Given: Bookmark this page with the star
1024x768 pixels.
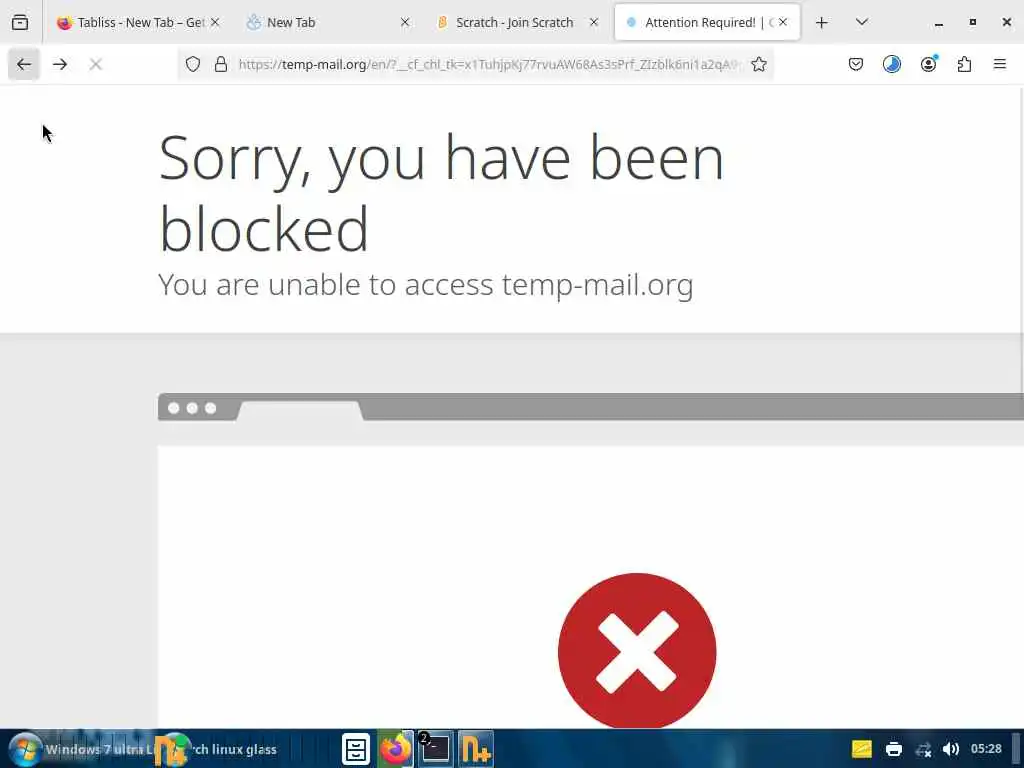Looking at the screenshot, I should coord(758,64).
